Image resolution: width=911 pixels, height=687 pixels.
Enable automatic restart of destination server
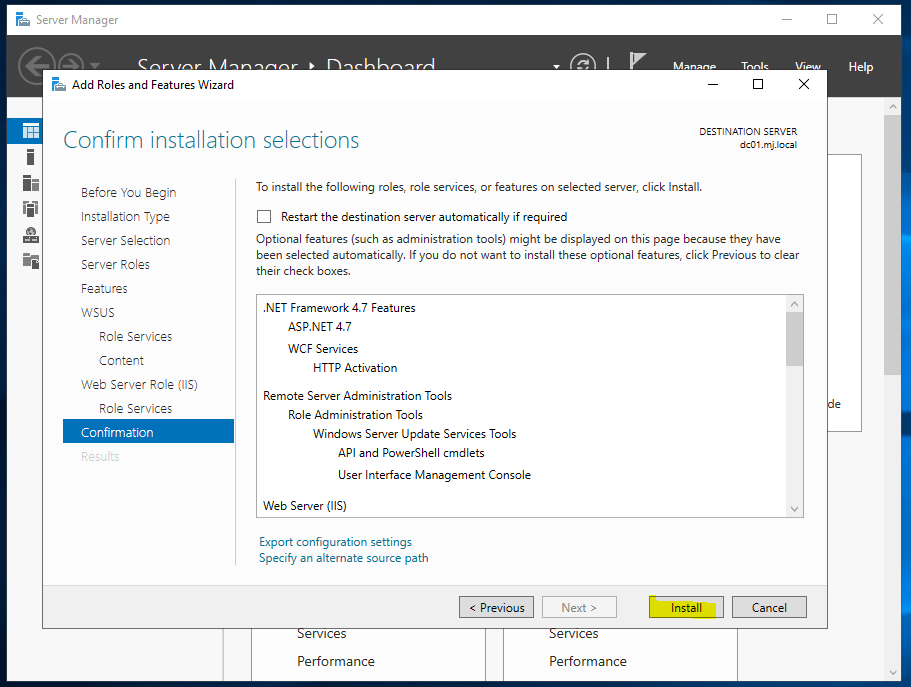point(264,217)
